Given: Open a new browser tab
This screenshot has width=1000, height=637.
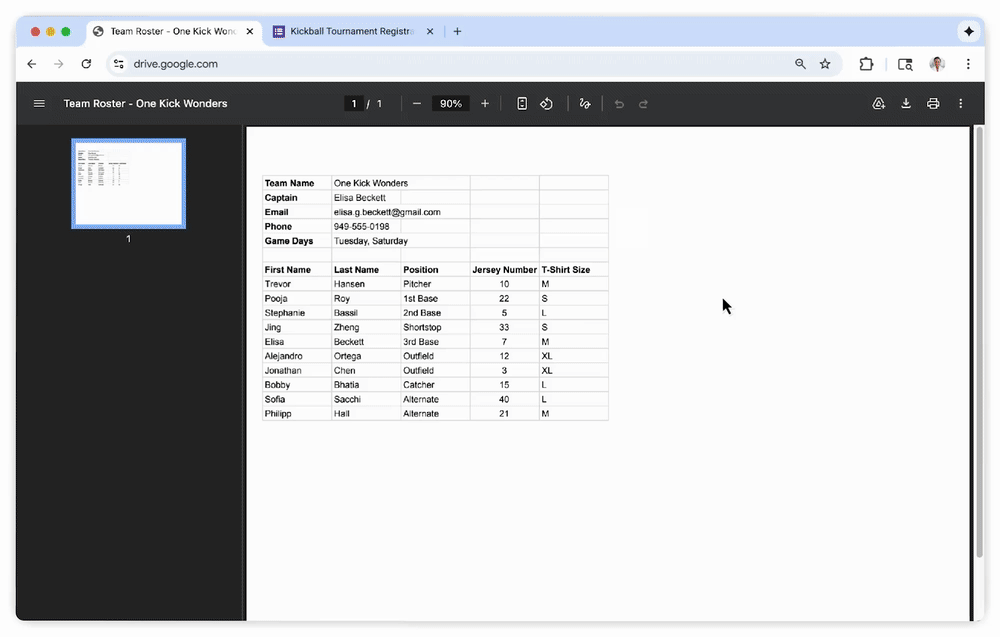Looking at the screenshot, I should tap(457, 31).
